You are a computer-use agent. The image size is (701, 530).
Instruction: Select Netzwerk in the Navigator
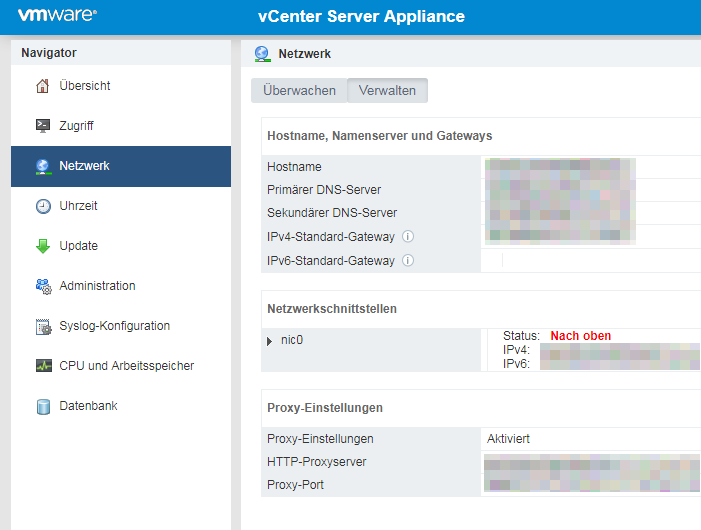121,166
